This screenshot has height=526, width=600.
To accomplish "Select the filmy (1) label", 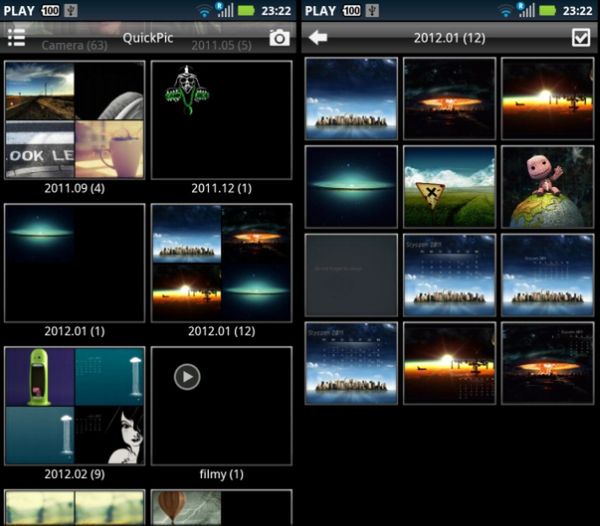I will pyautogui.click(x=222, y=474).
